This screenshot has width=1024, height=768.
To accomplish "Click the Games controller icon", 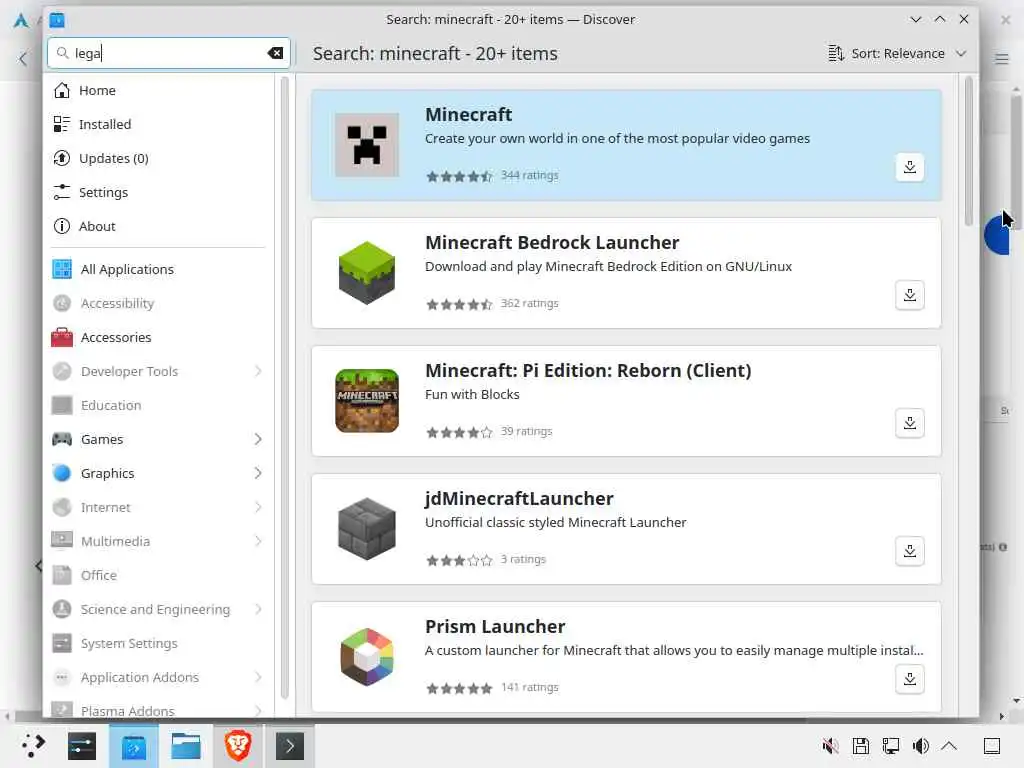I will 62,439.
